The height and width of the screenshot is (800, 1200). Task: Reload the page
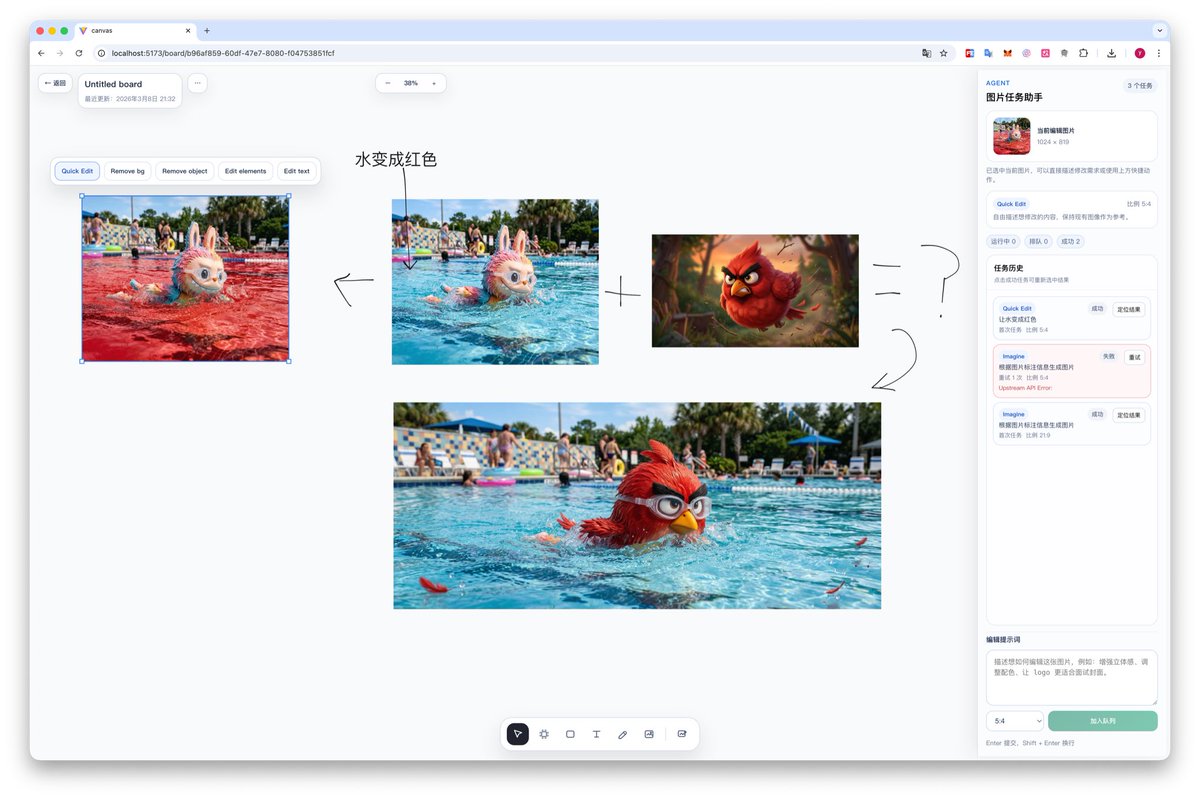[79, 53]
